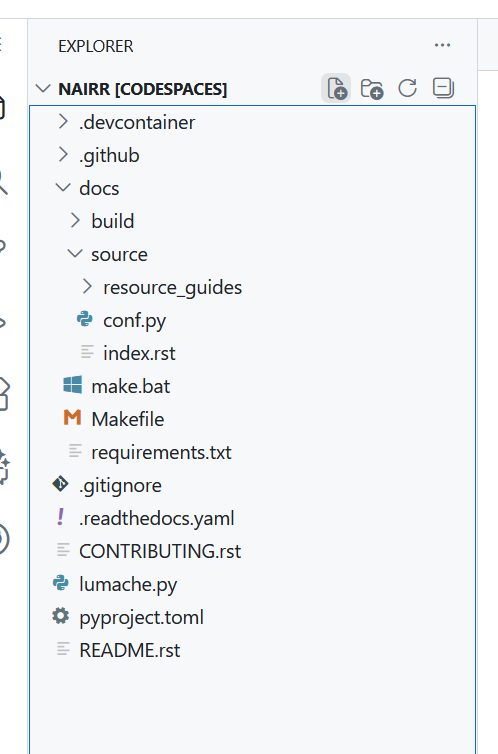The image size is (498, 754).
Task: Open requirements.txt file
Action: coord(252,452)
